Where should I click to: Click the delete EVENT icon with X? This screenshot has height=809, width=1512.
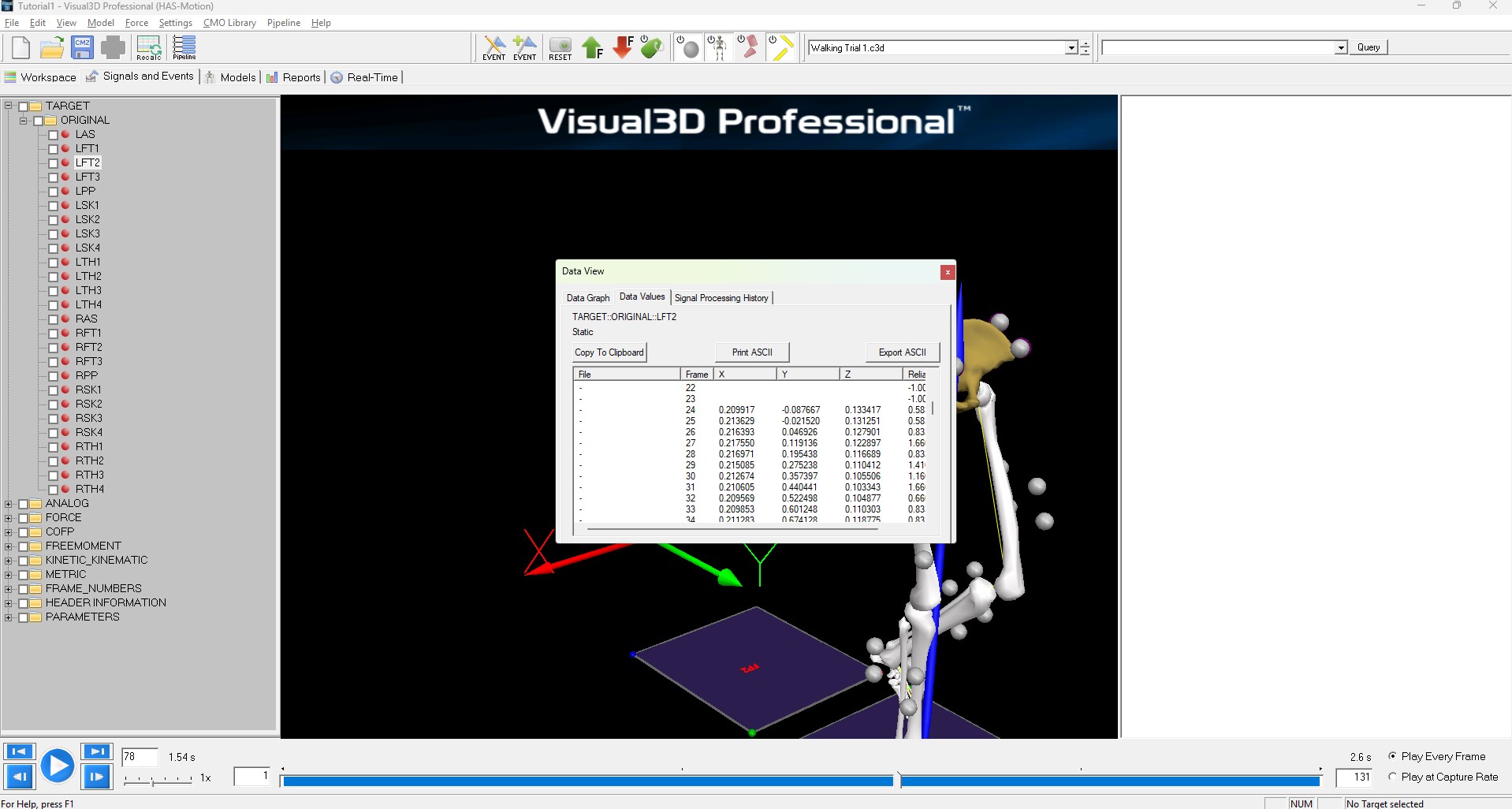tap(494, 48)
